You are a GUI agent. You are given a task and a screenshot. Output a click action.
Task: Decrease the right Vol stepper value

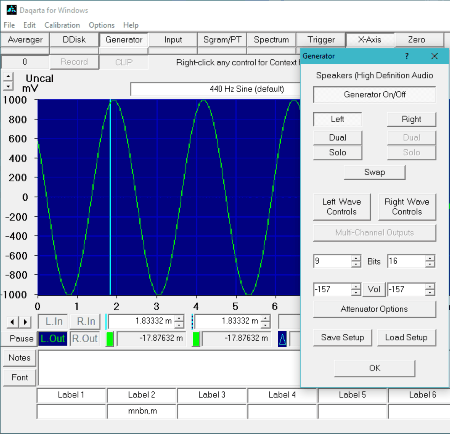click(430, 292)
